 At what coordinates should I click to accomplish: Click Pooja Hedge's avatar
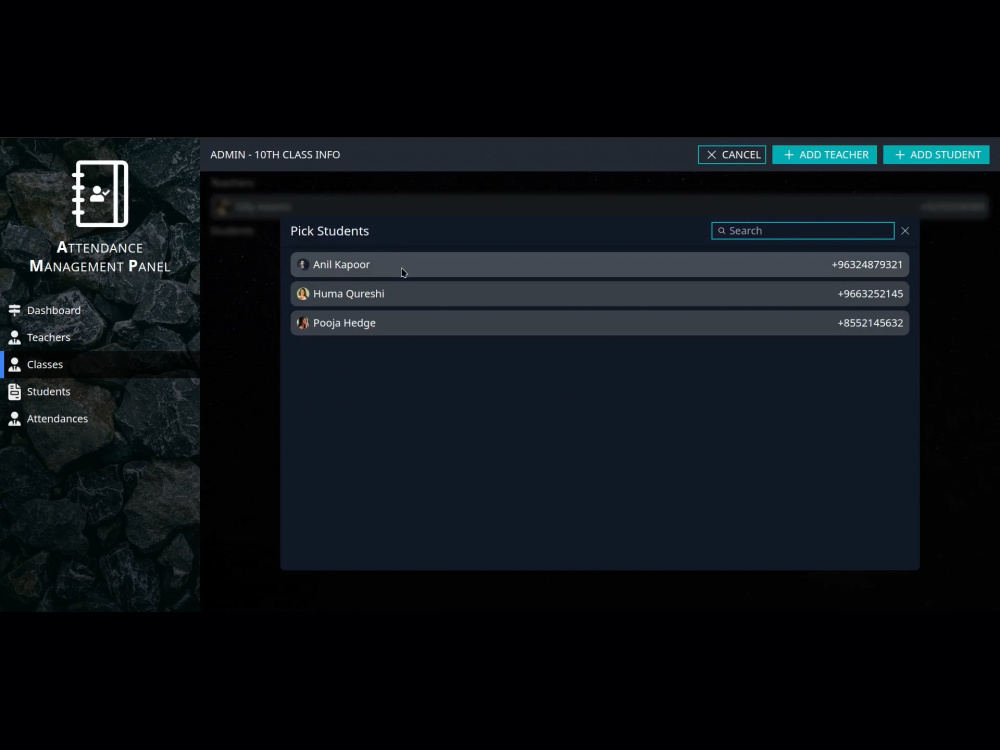pyautogui.click(x=303, y=323)
